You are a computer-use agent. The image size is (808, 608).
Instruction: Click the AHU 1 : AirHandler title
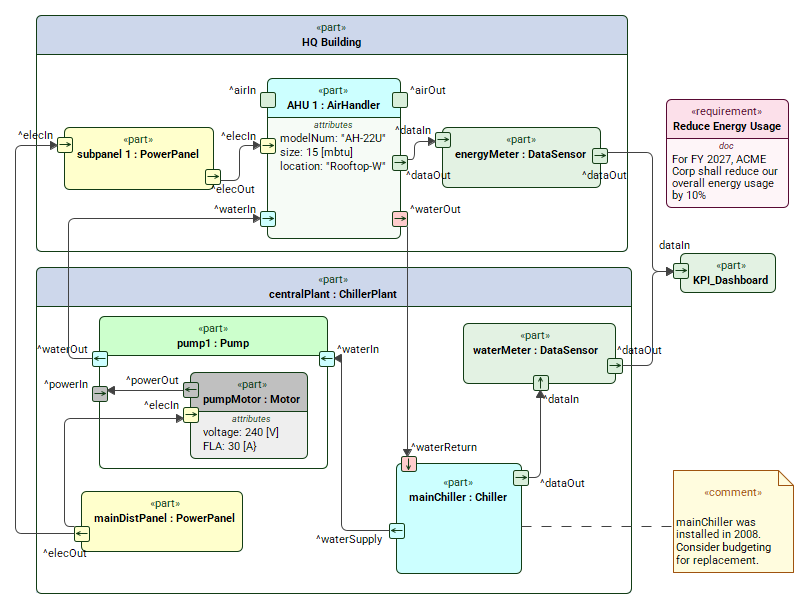click(333, 105)
